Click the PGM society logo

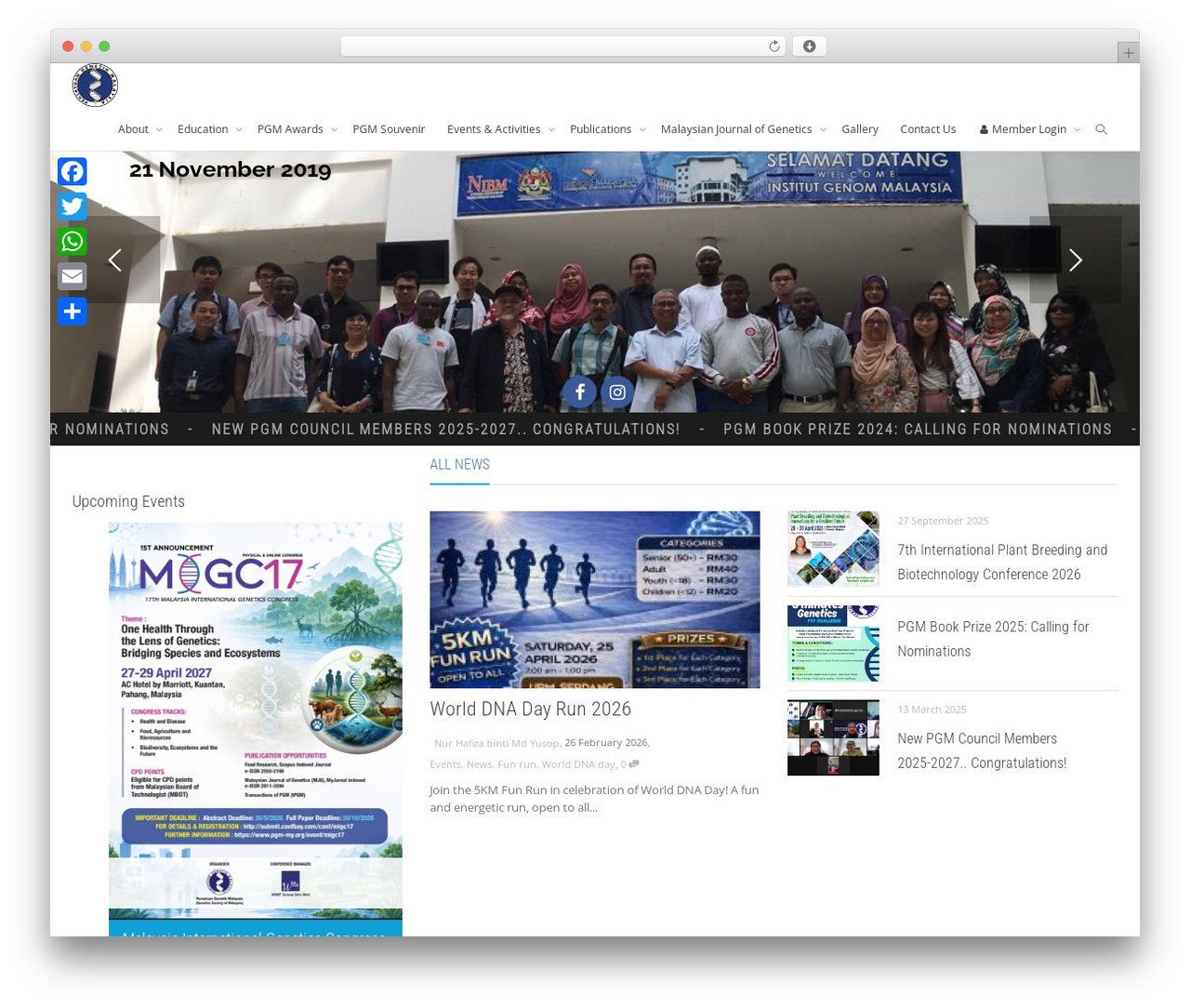click(x=95, y=86)
